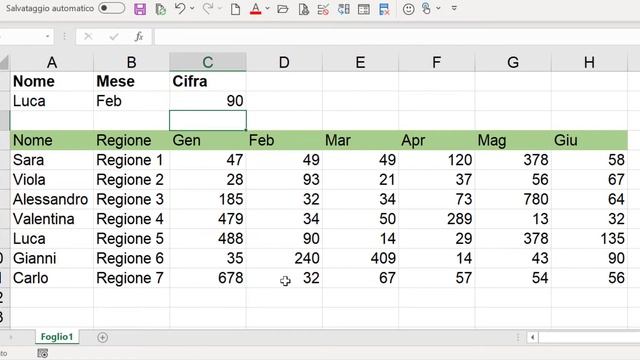Select the cell with value 780
Viewport: 640px width, 360px height.
click(x=513, y=199)
